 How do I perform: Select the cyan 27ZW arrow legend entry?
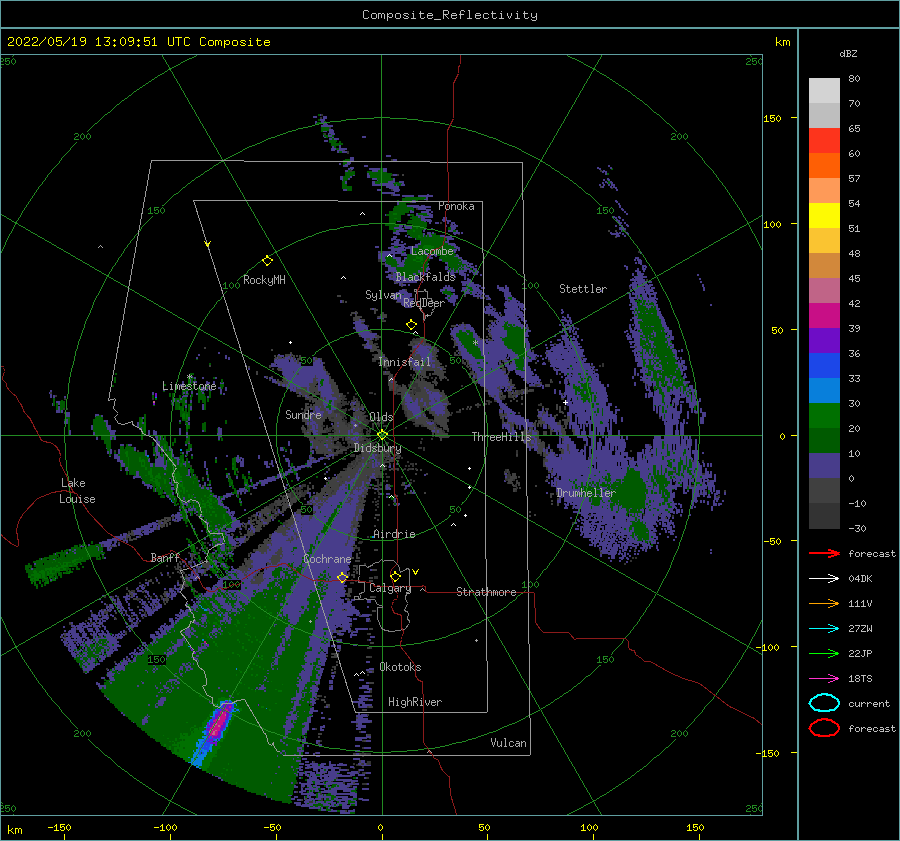824,629
